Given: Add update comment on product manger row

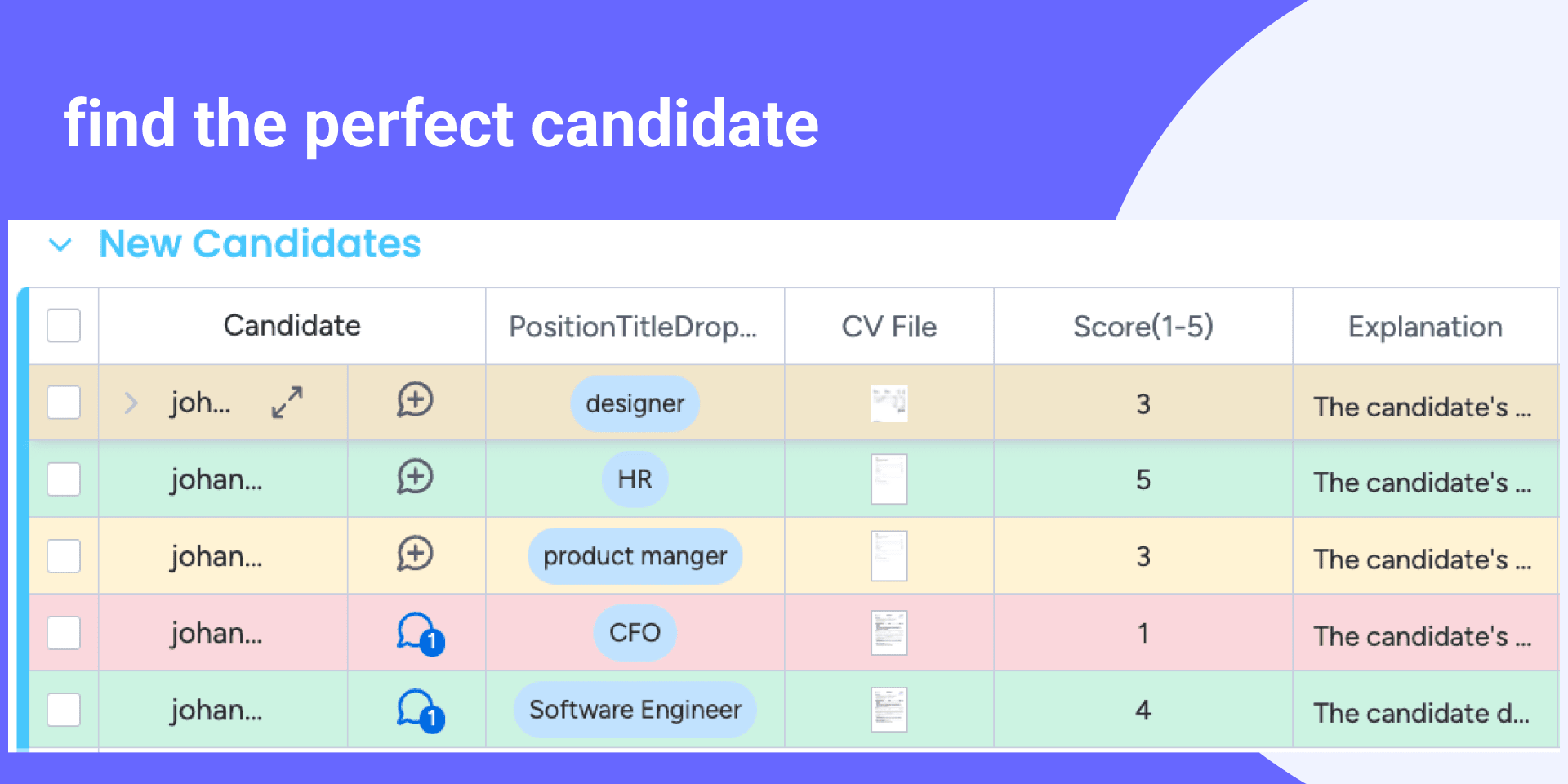Looking at the screenshot, I should tap(415, 555).
